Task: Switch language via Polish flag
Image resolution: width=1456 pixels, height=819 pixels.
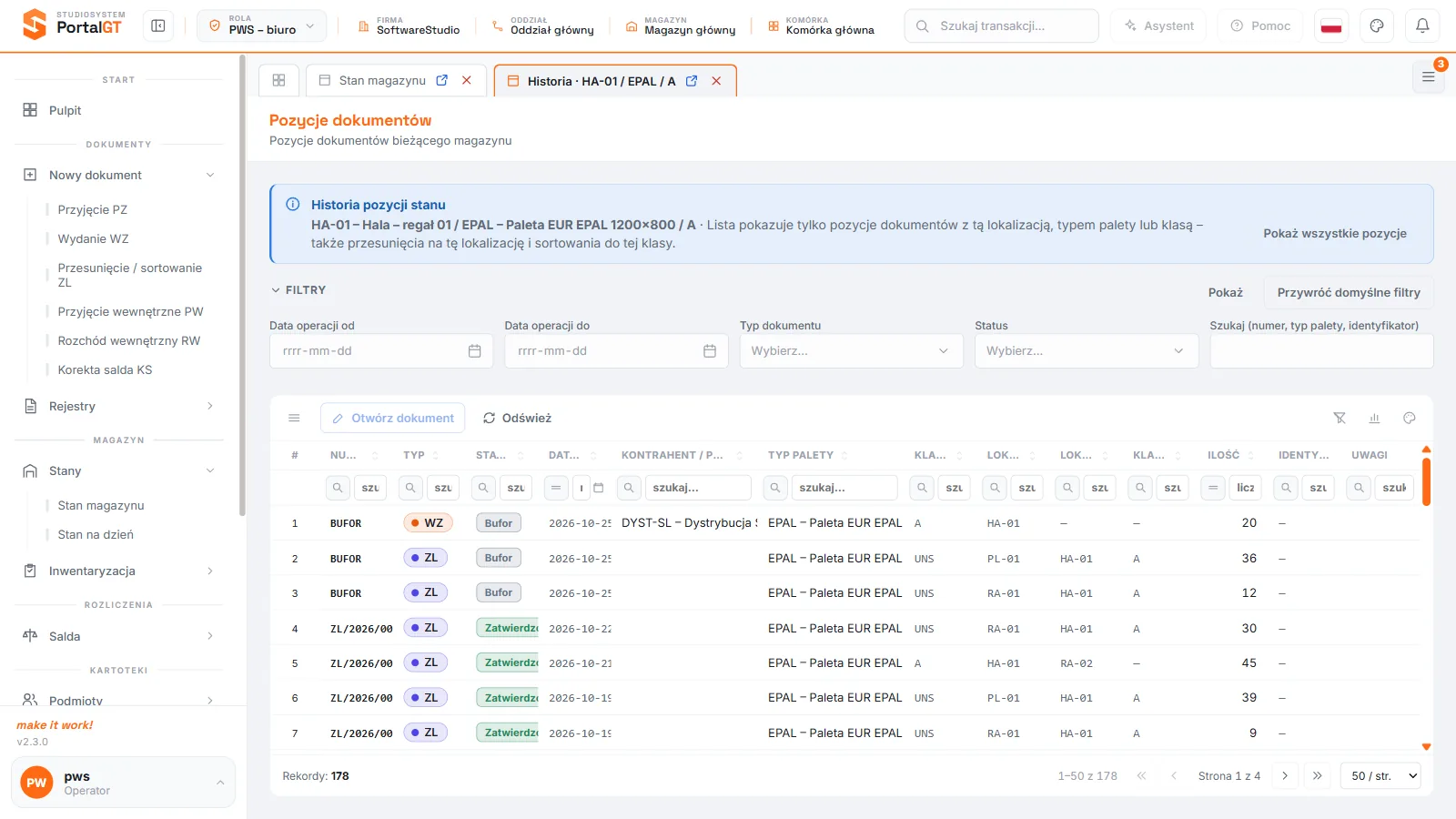Action: tap(1331, 26)
